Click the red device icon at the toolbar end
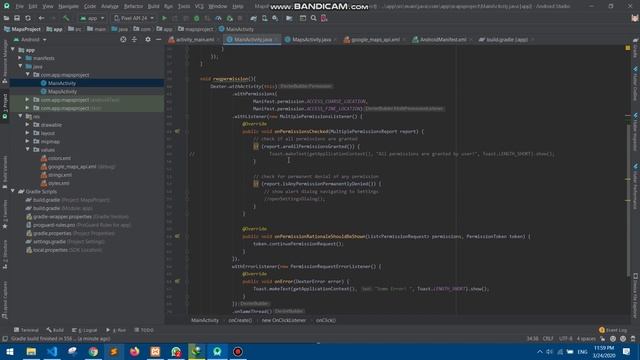This screenshot has height=360, width=640. pos(324,18)
